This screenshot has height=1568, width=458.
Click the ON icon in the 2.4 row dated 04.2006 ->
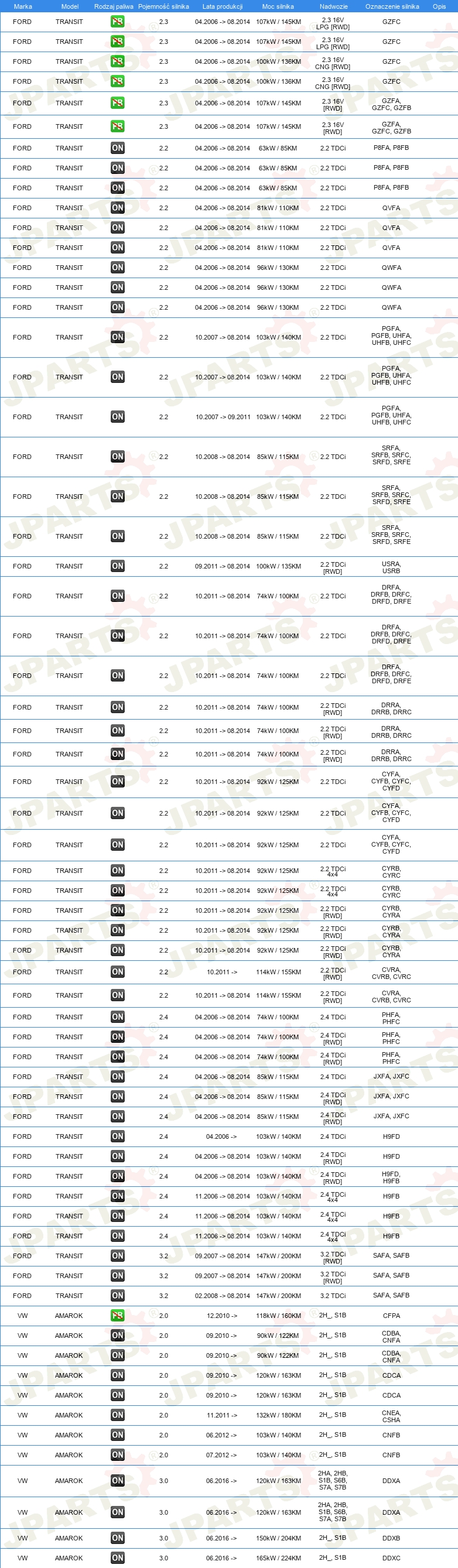coord(118,1136)
